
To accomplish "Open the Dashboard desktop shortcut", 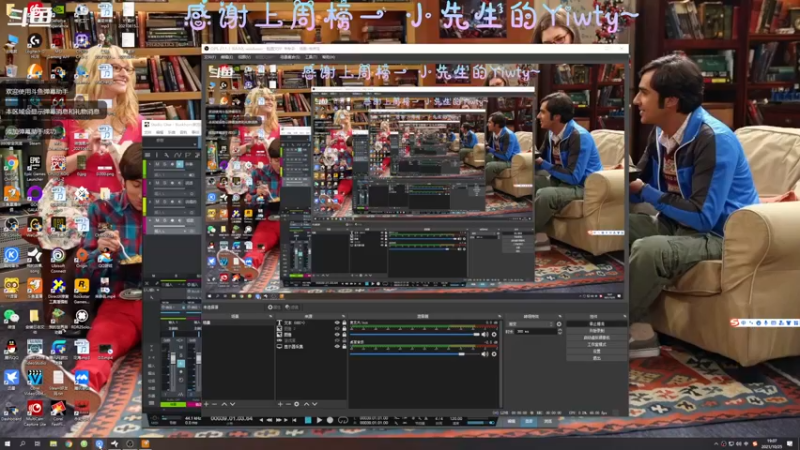I will tap(11, 409).
